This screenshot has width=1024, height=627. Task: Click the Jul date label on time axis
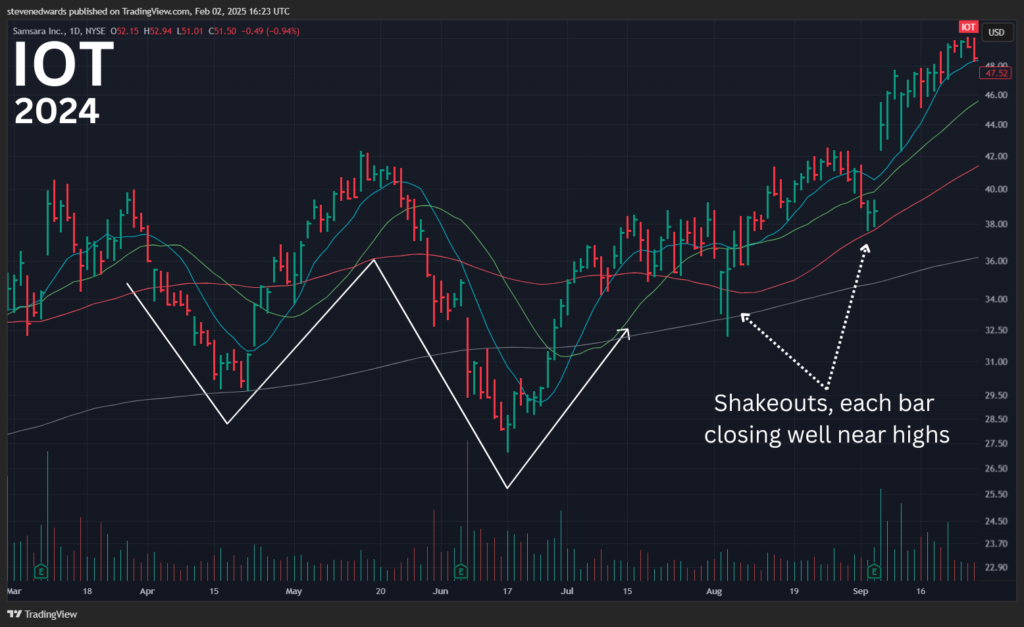point(567,591)
